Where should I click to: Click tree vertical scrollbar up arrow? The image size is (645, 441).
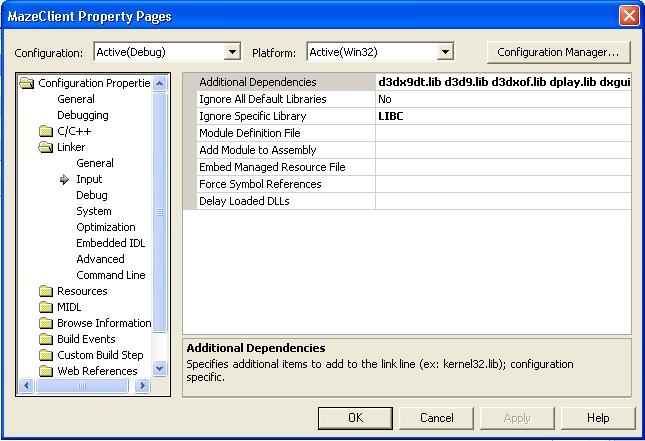(x=159, y=84)
